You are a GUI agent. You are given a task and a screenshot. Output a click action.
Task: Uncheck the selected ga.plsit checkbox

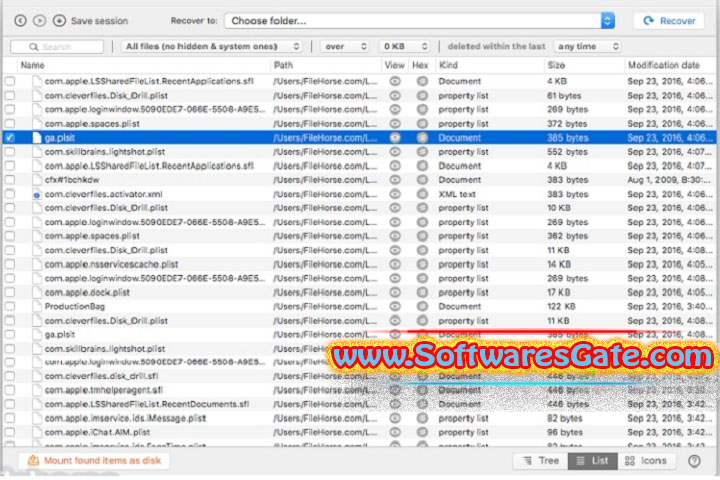tap(10, 137)
